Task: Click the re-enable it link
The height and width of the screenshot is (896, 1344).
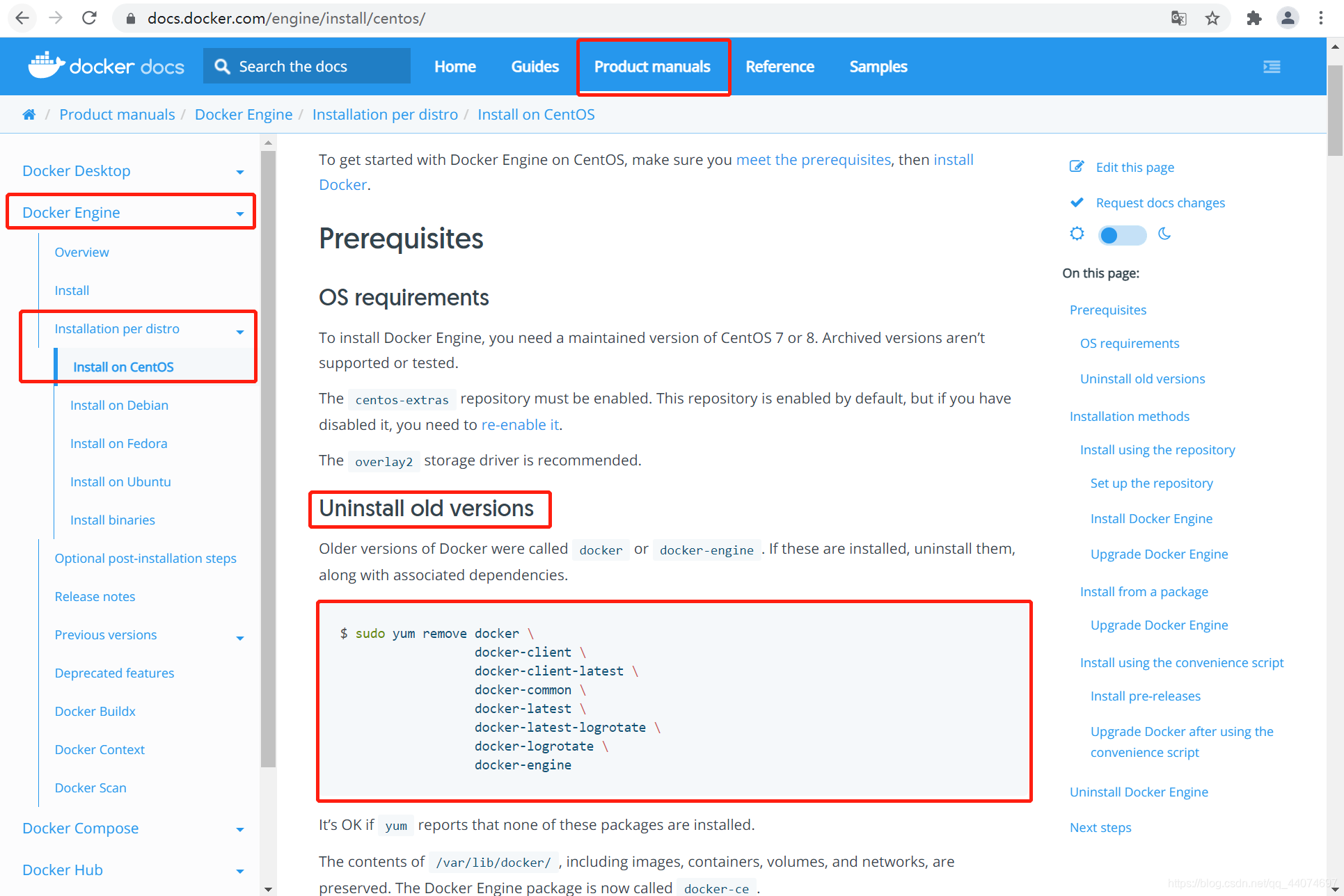Action: point(520,425)
